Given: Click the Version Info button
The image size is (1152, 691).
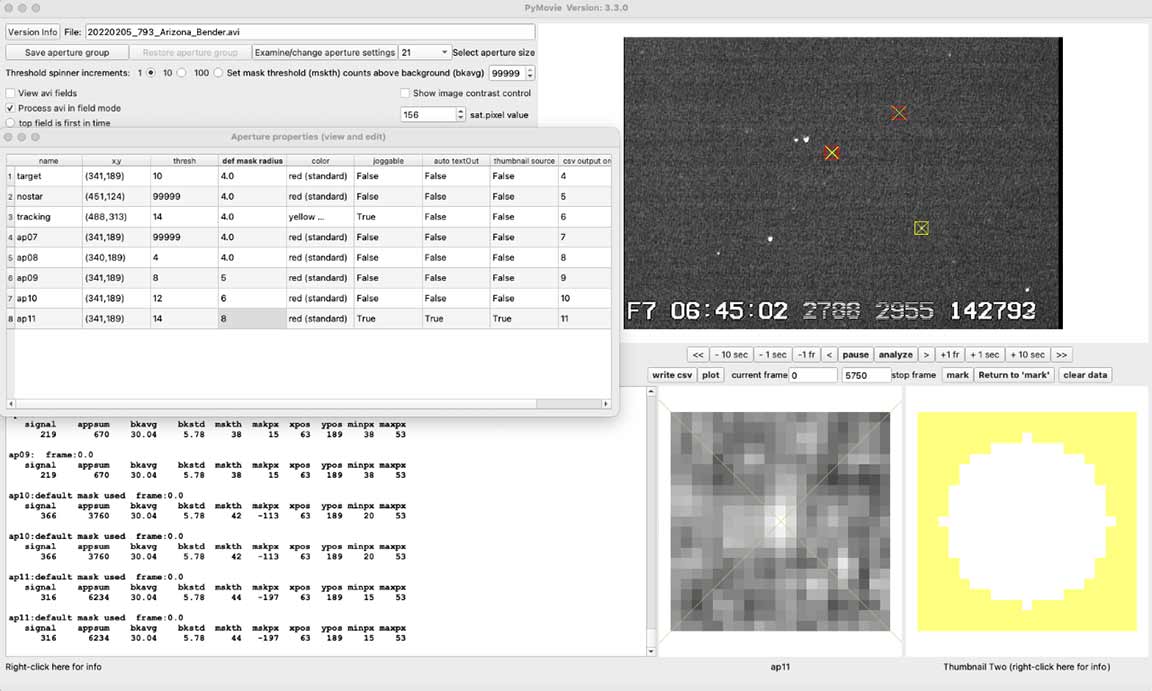Looking at the screenshot, I should (x=32, y=32).
